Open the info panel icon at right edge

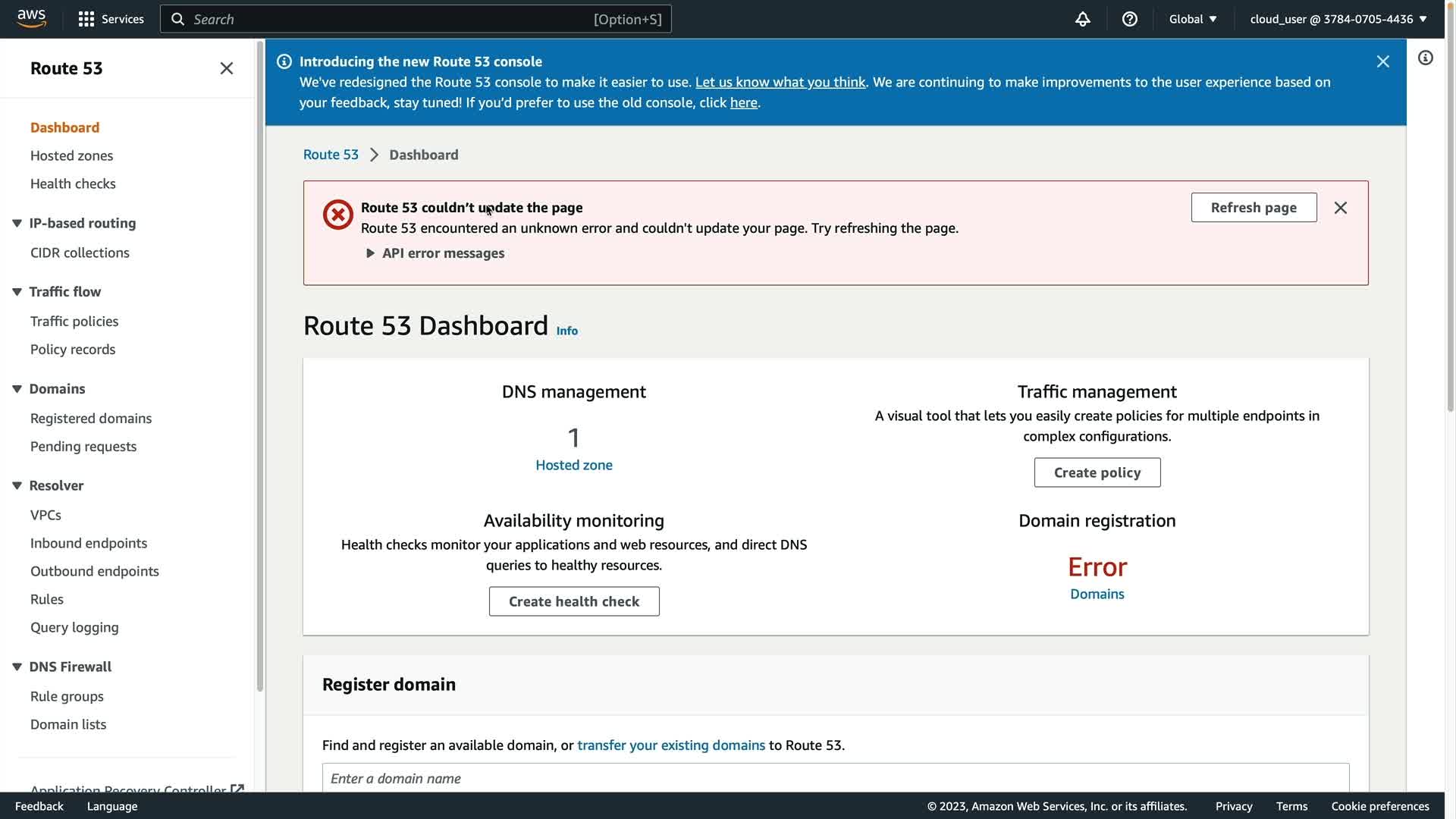(1425, 58)
